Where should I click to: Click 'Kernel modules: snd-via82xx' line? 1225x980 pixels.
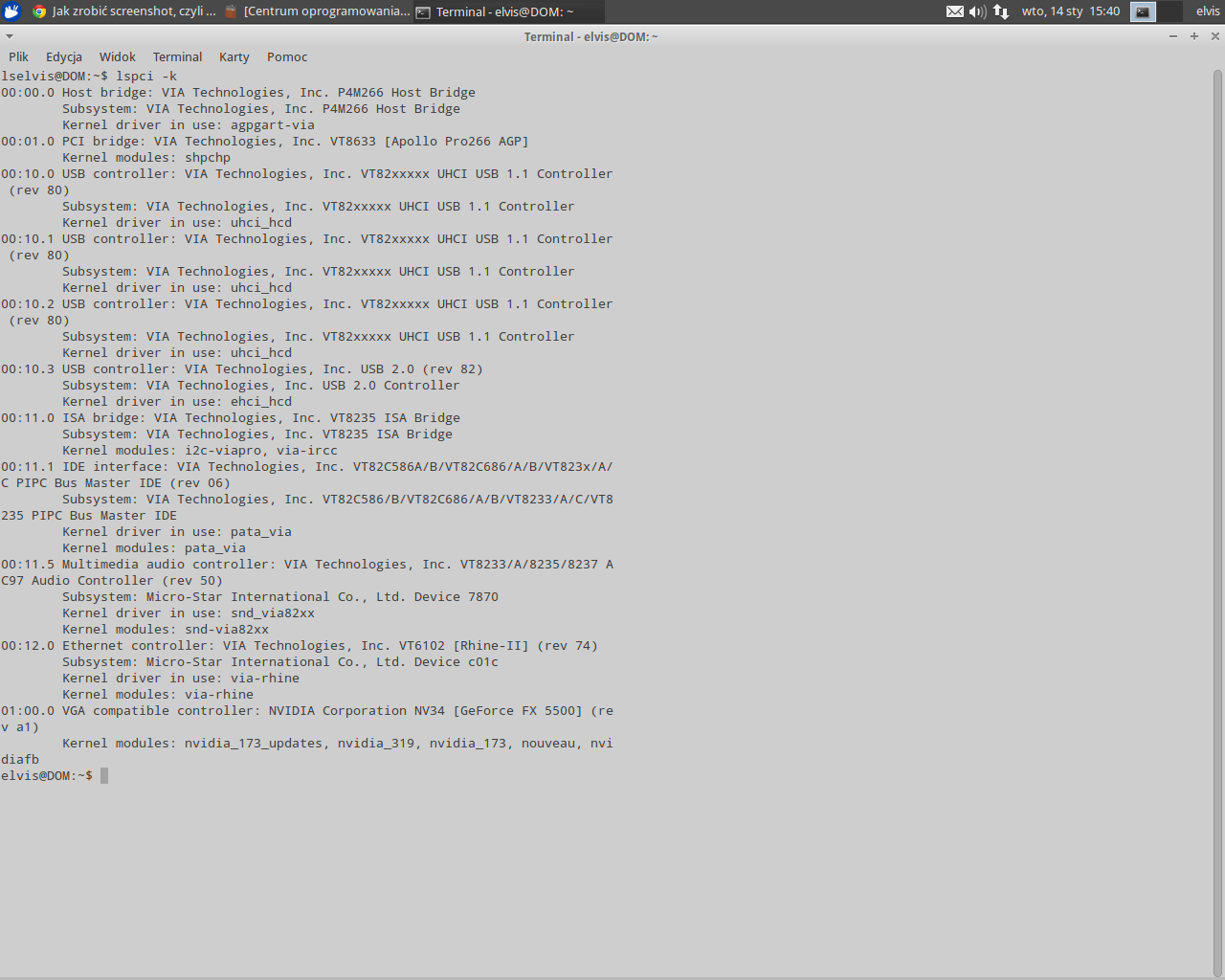click(x=166, y=629)
